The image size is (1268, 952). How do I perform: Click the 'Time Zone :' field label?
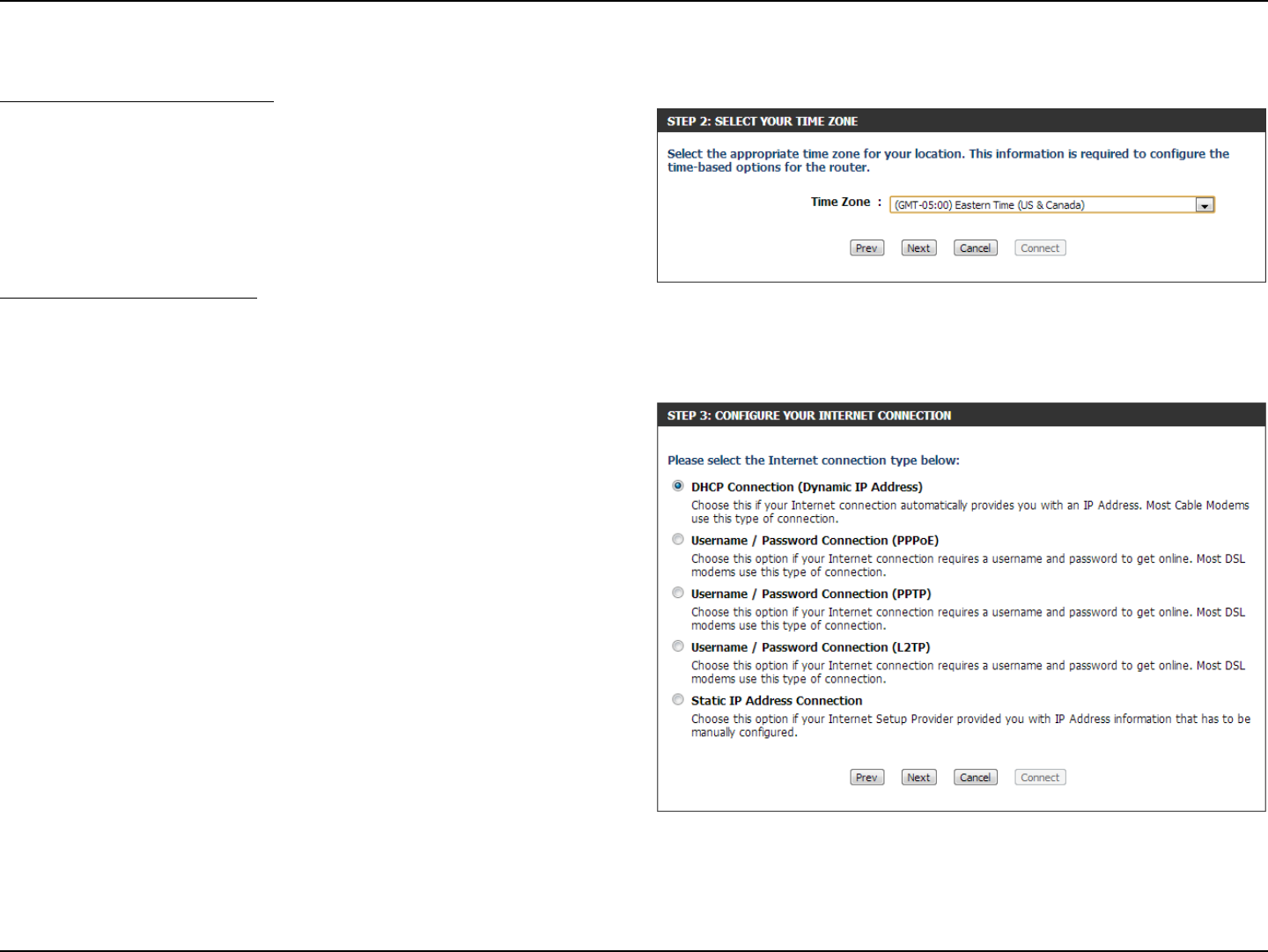pyautogui.click(x=846, y=203)
